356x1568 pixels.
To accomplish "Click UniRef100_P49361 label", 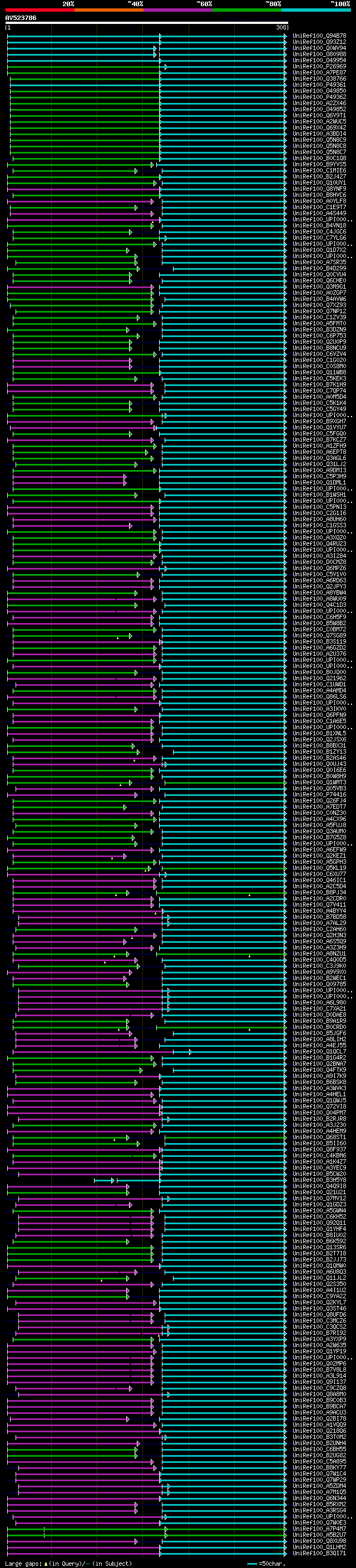I will click(x=319, y=85).
